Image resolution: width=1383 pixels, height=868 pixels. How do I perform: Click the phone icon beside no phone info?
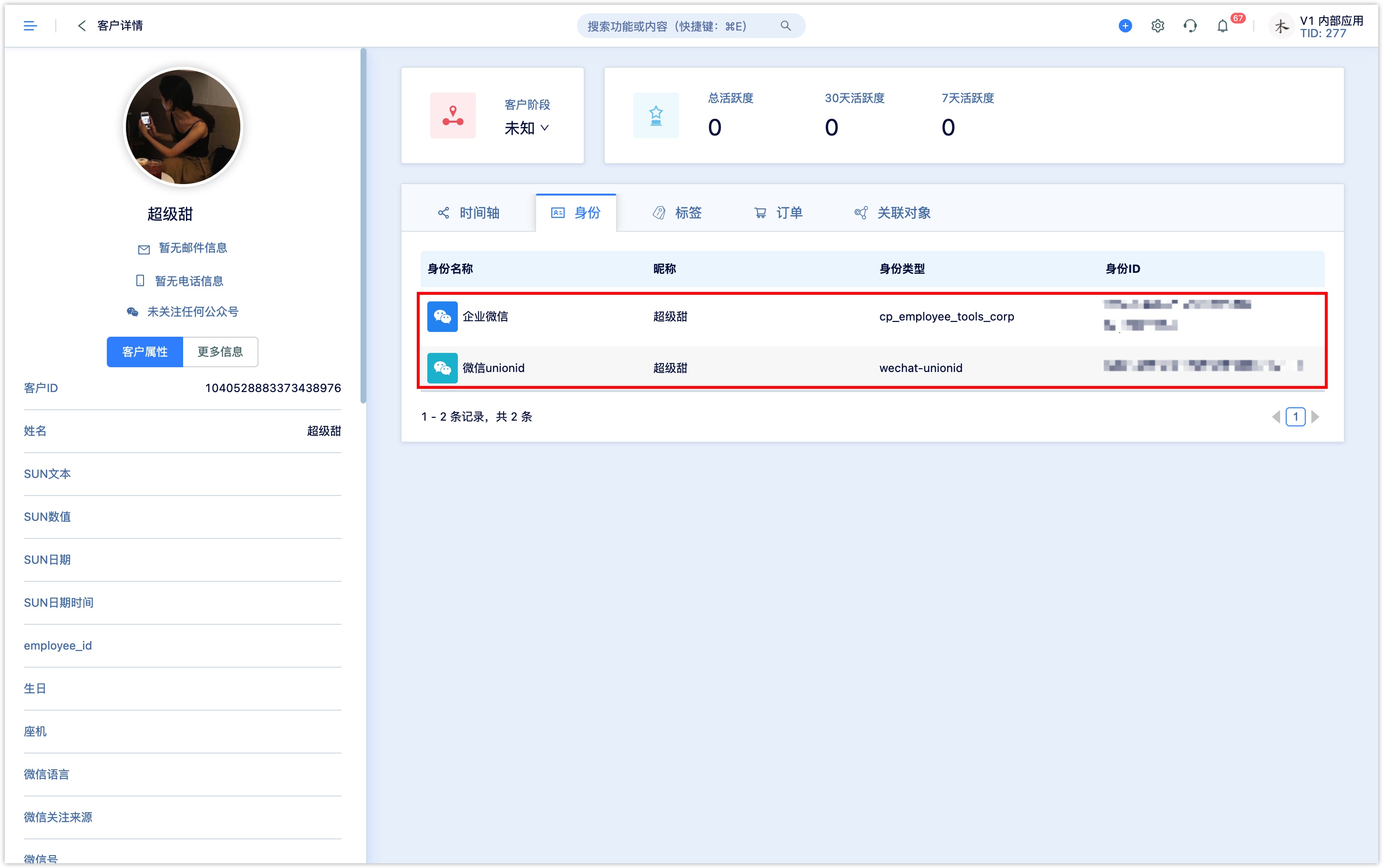click(x=139, y=281)
